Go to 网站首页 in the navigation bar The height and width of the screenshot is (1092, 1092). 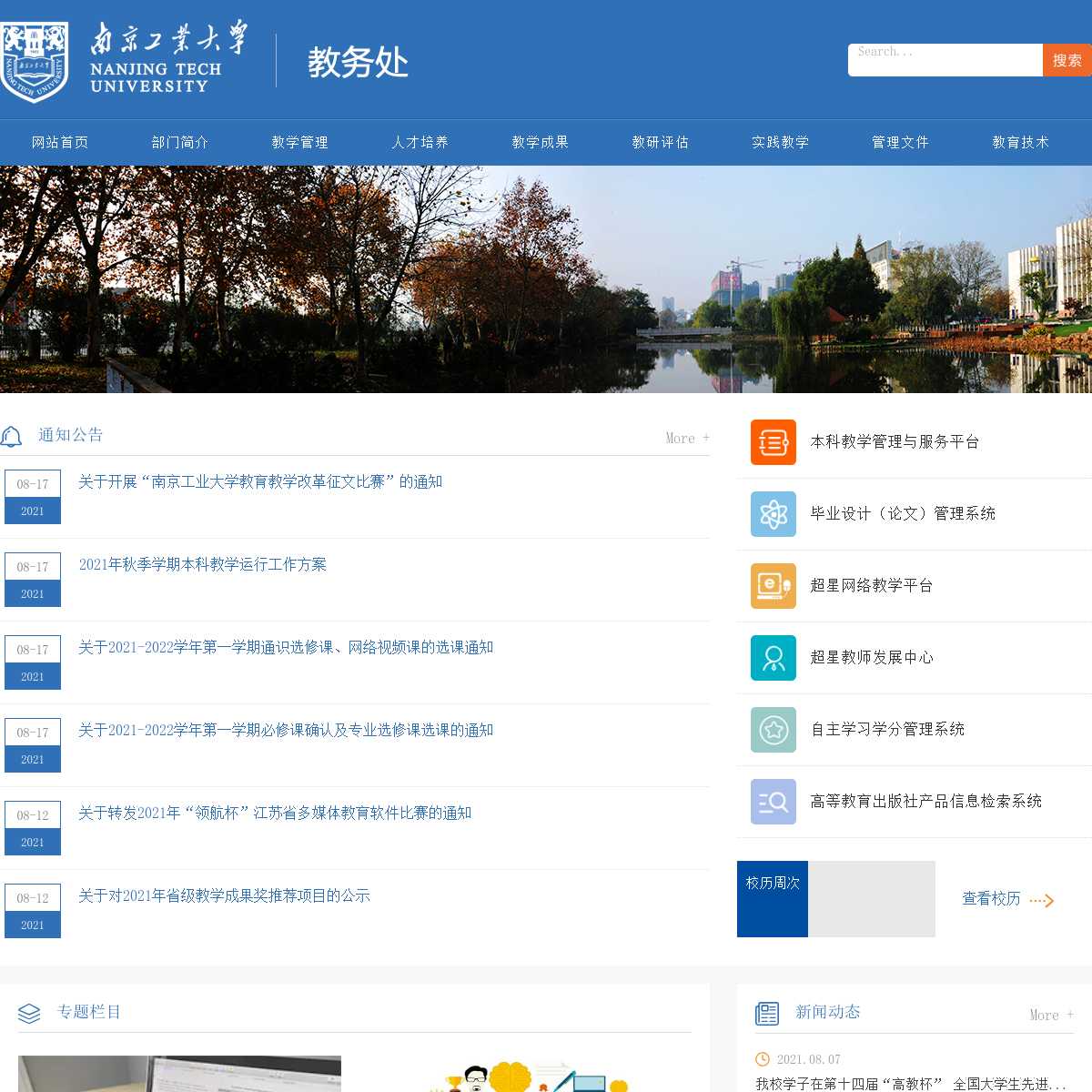pos(60,143)
